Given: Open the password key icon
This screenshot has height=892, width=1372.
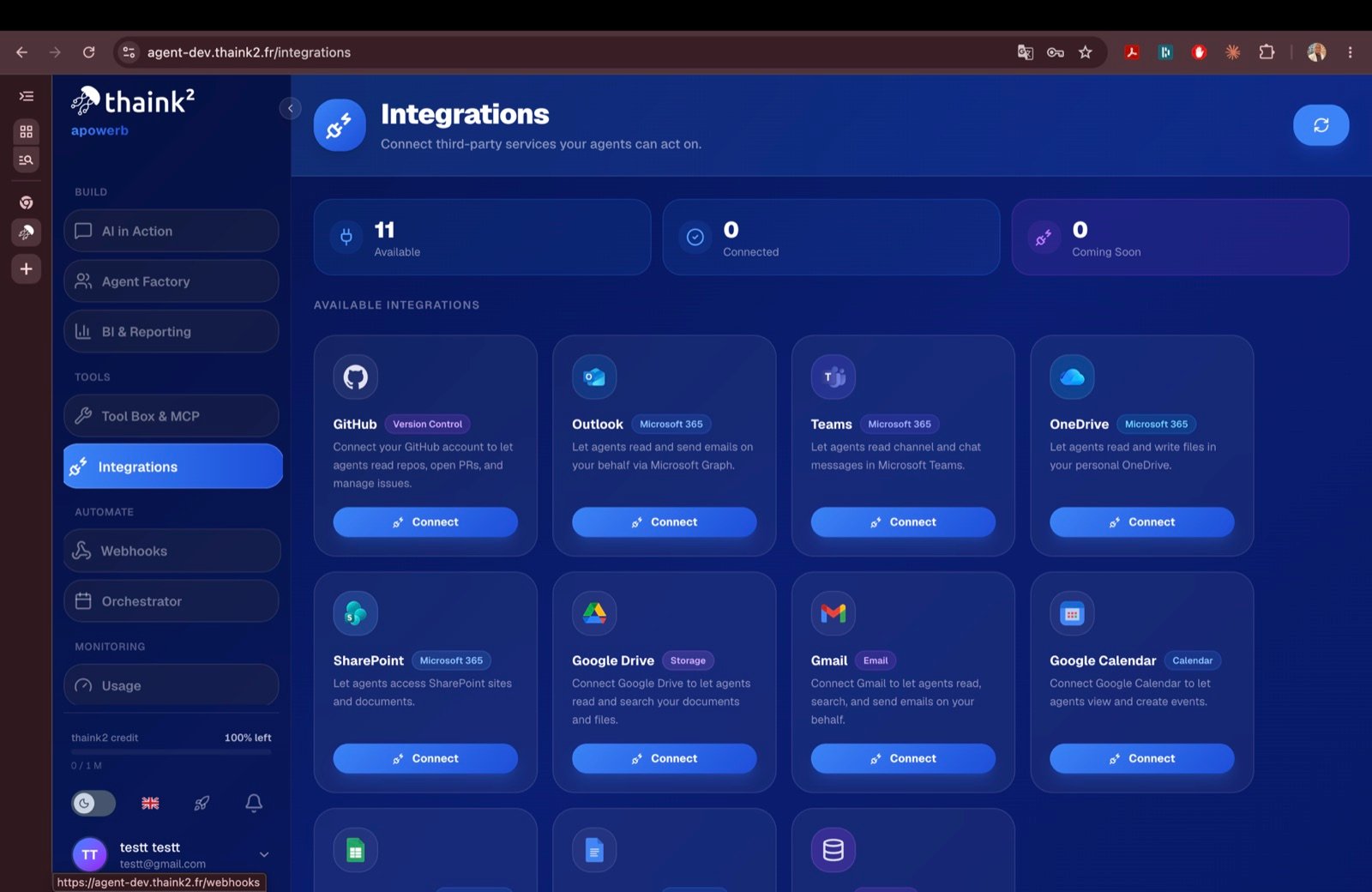Looking at the screenshot, I should pos(1056,52).
